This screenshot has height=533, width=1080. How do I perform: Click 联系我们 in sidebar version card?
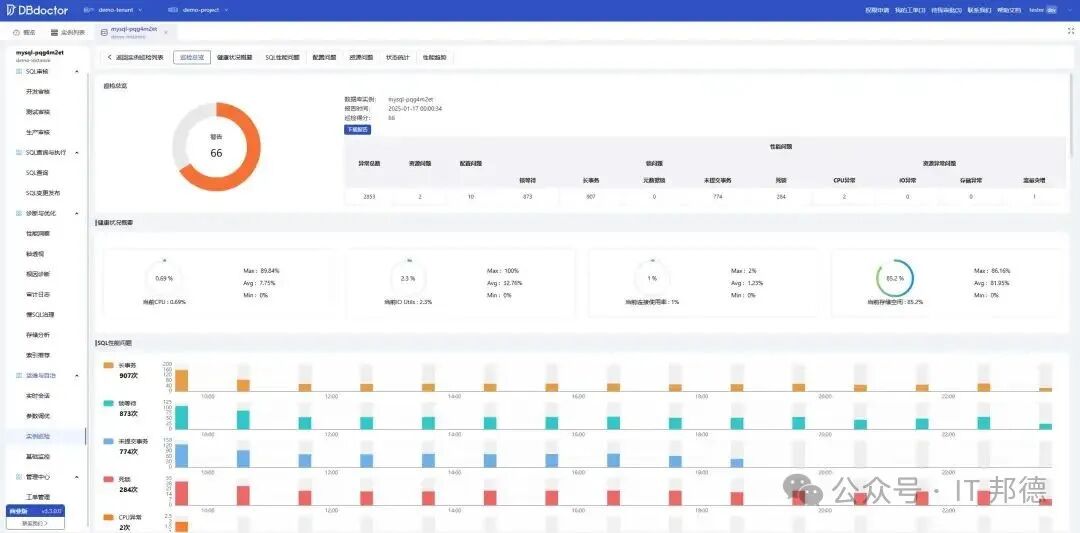(34, 523)
